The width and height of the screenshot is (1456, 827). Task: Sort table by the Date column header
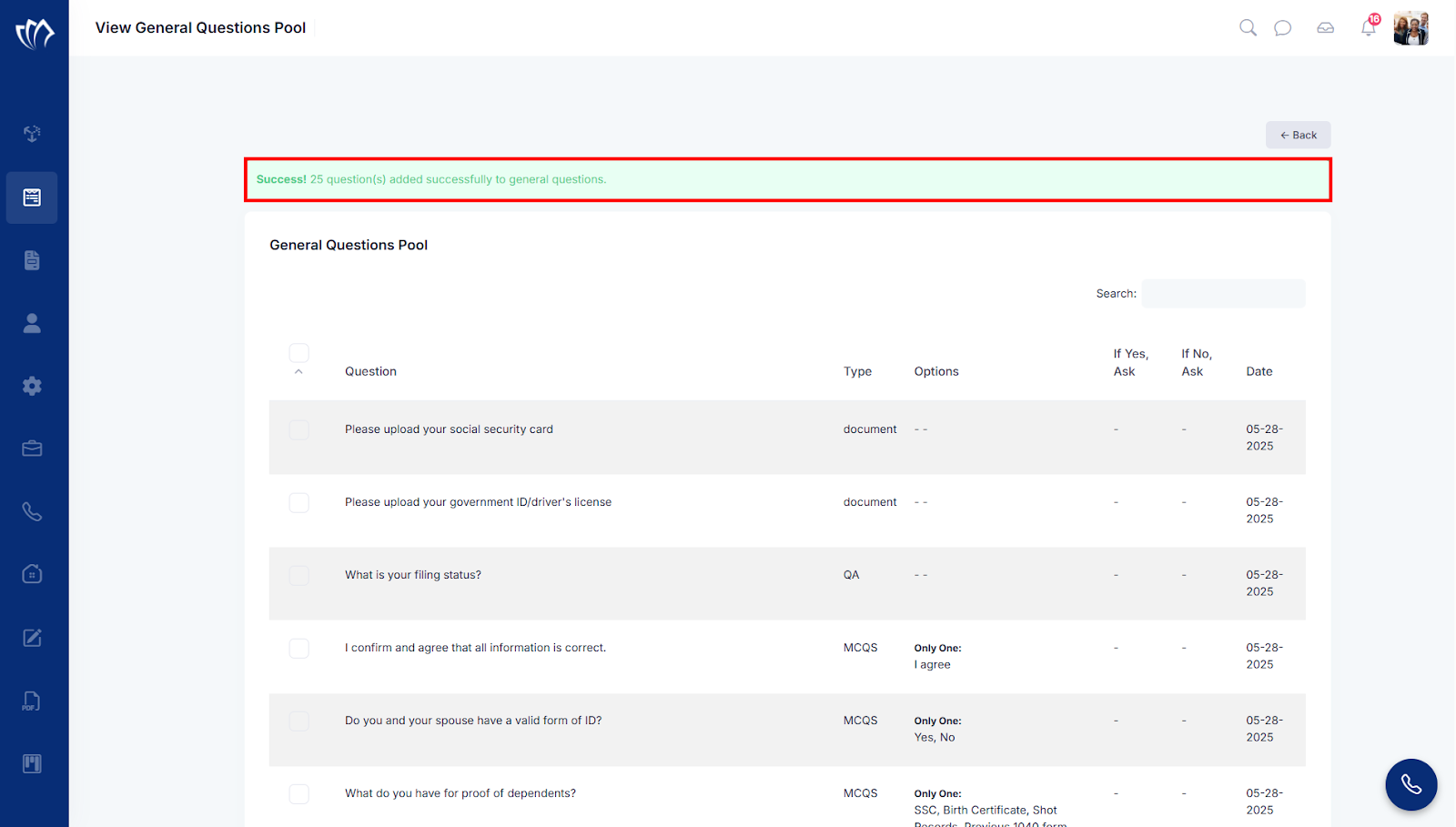pyautogui.click(x=1259, y=371)
